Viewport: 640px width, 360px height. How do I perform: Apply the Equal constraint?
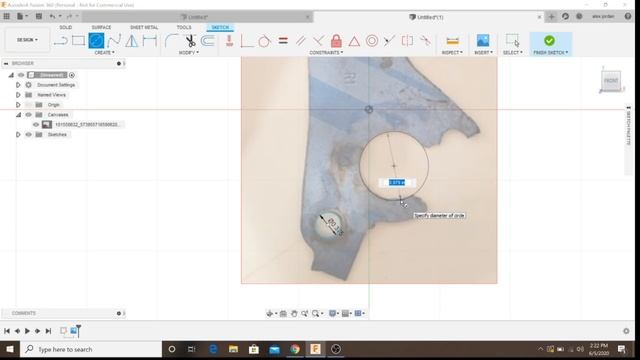pyautogui.click(x=283, y=41)
